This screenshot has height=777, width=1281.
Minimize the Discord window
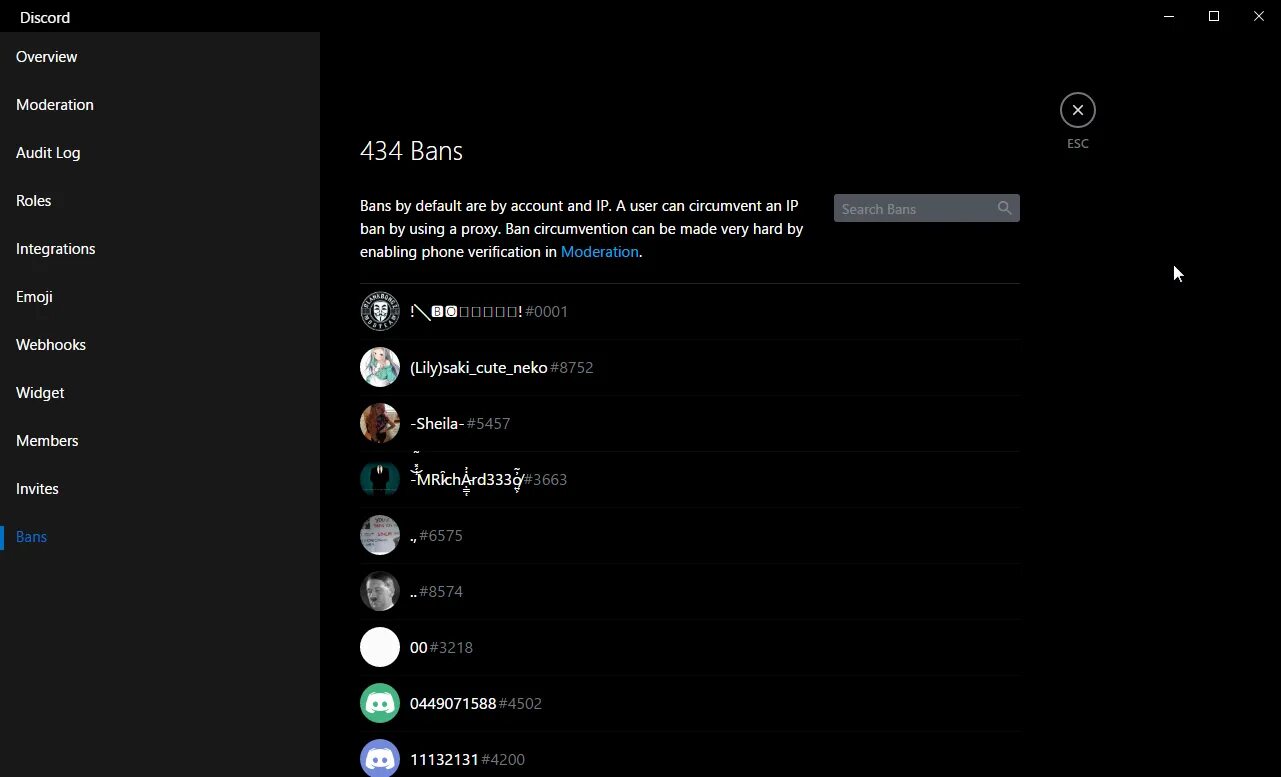coord(1169,16)
